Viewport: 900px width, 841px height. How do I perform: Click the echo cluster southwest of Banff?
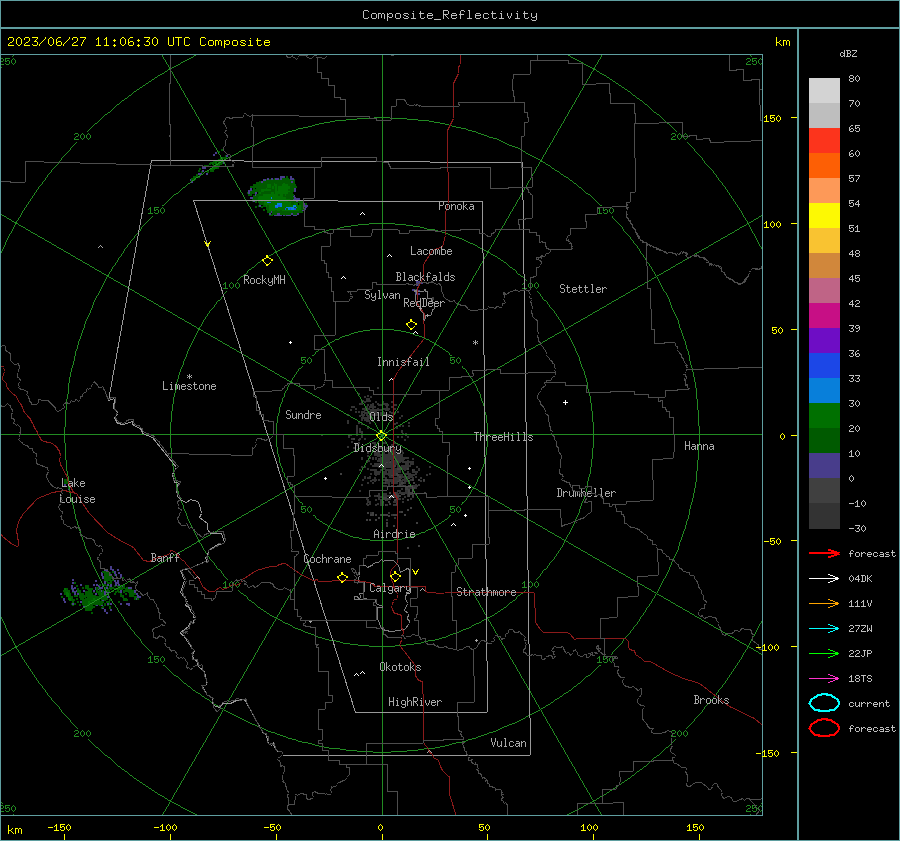100,591
